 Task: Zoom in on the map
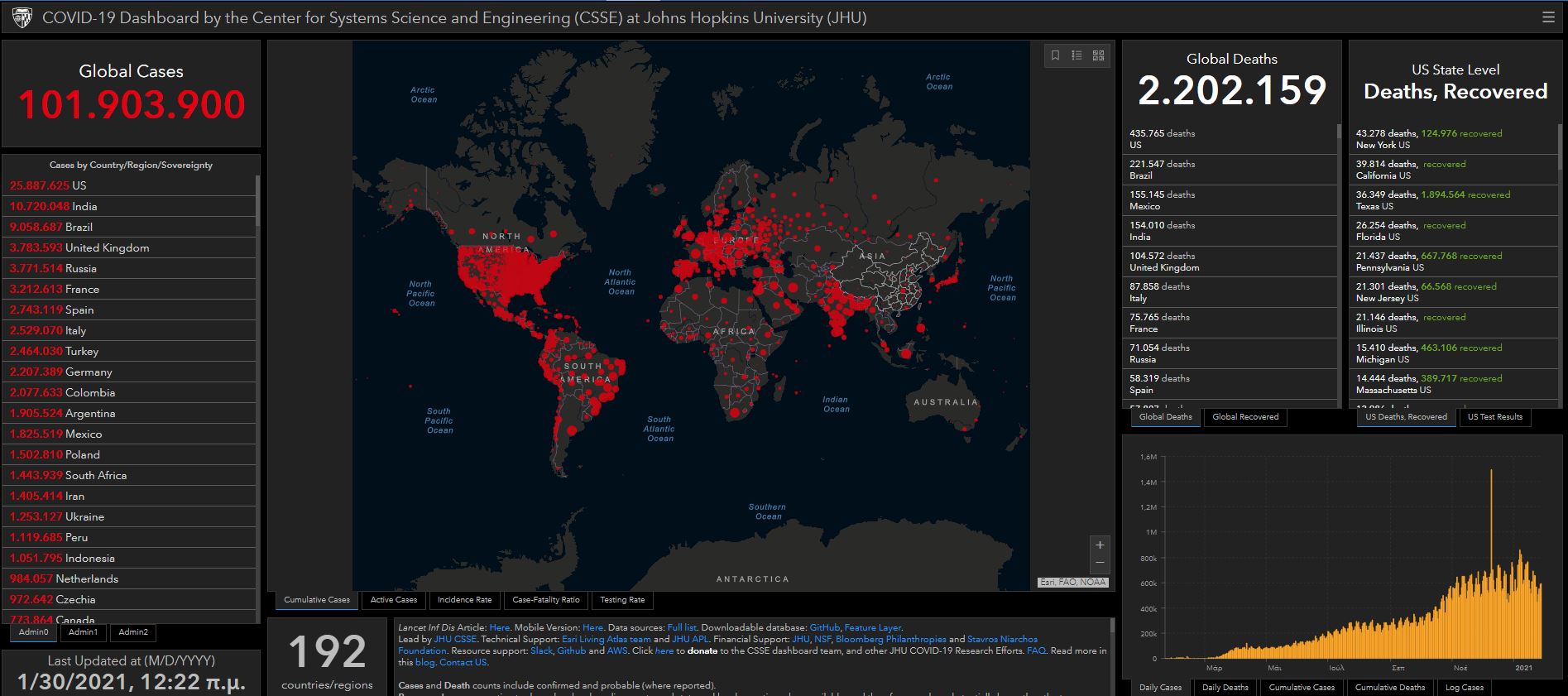click(x=1100, y=545)
